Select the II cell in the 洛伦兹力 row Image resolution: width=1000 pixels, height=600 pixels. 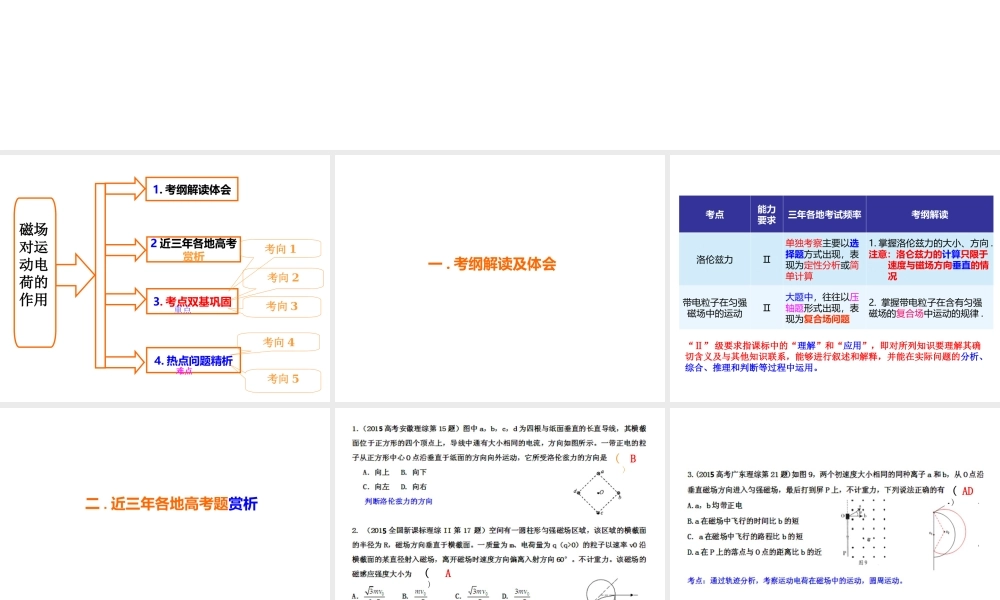pyautogui.click(x=767, y=259)
